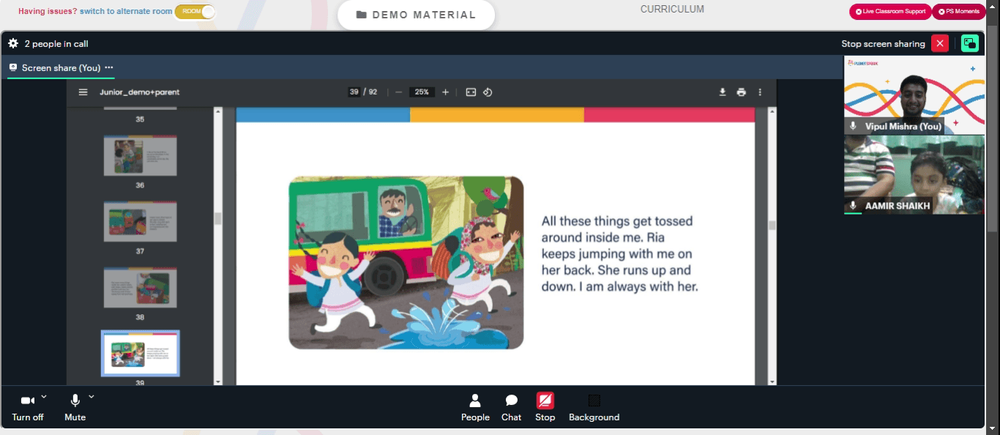
Task: Zoom out the PDF with minus button
Action: (x=399, y=92)
